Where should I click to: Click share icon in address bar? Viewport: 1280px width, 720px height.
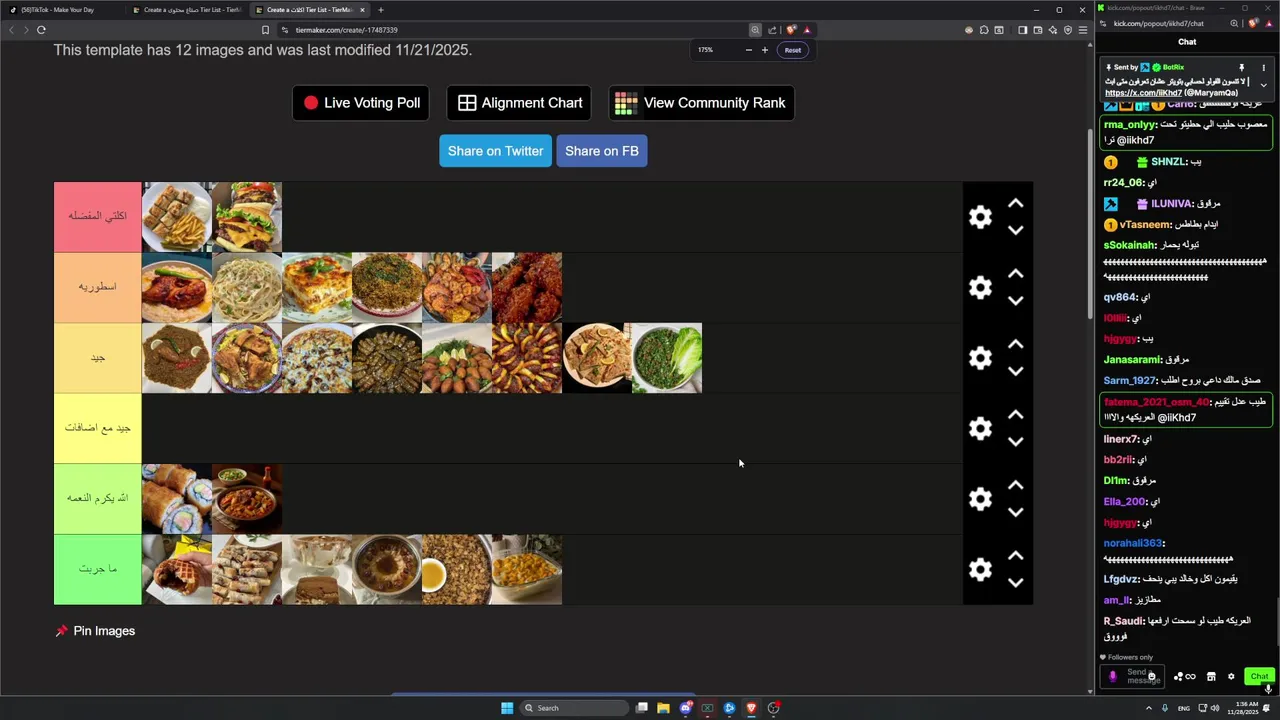click(x=772, y=30)
